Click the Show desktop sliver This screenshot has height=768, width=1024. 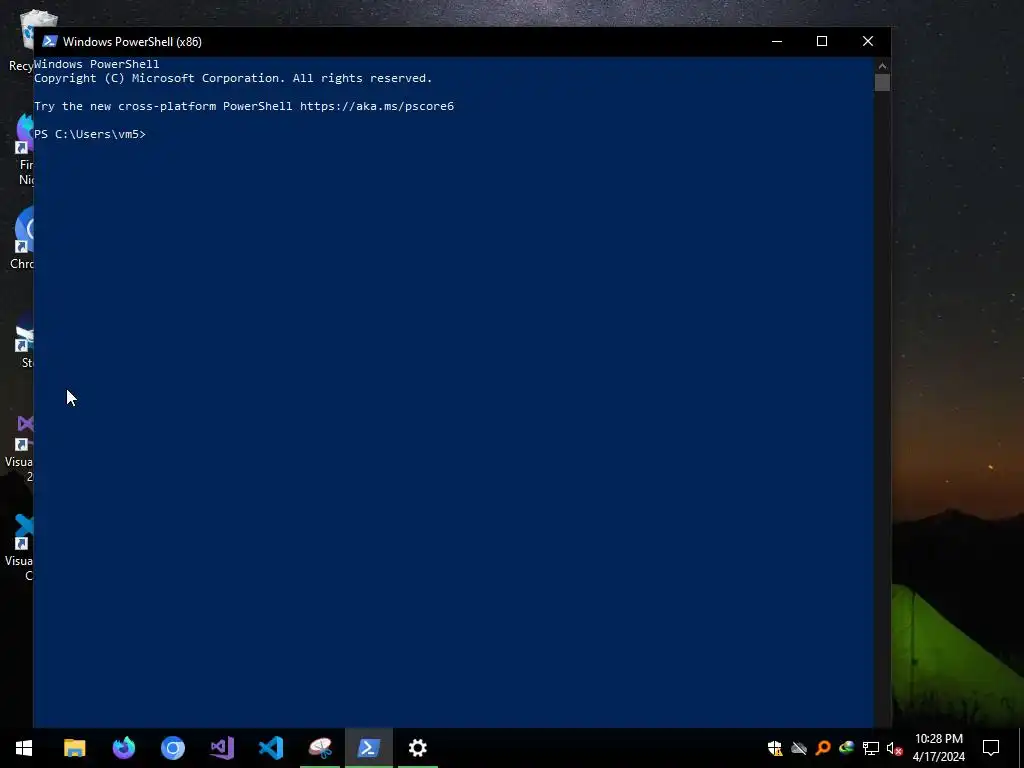point(1021,748)
